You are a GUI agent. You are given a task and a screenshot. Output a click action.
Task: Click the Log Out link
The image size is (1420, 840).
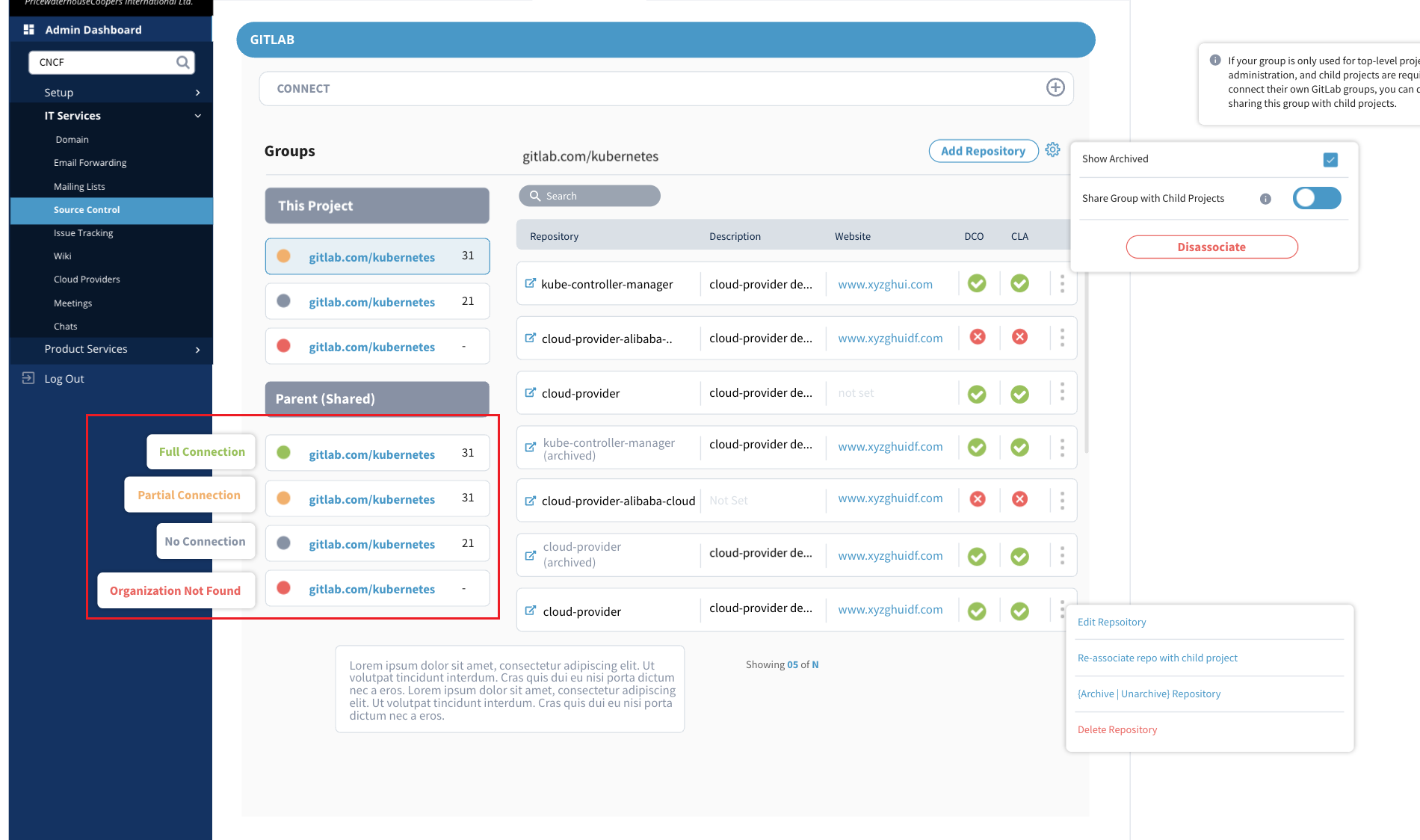coord(64,379)
